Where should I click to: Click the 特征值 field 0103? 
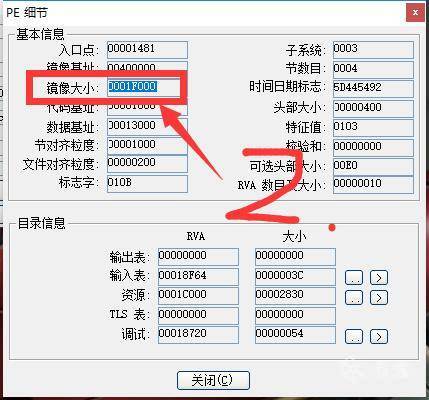(373, 127)
